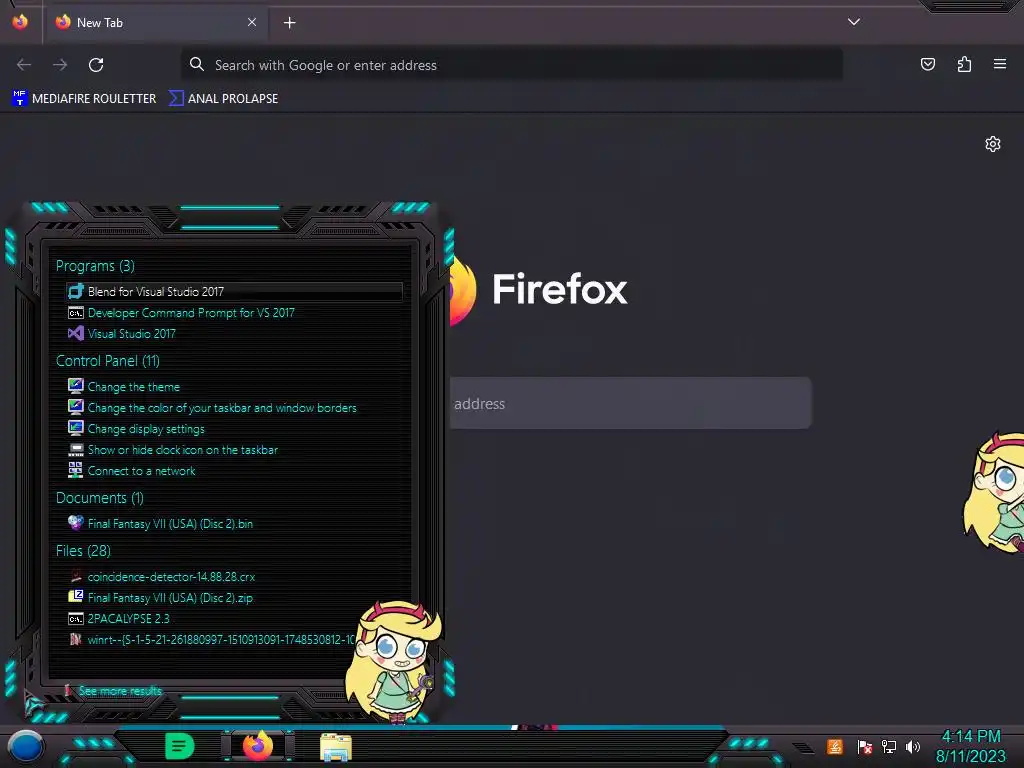Open the New Tab personalize gear icon
This screenshot has height=768, width=1024.
pyautogui.click(x=993, y=144)
